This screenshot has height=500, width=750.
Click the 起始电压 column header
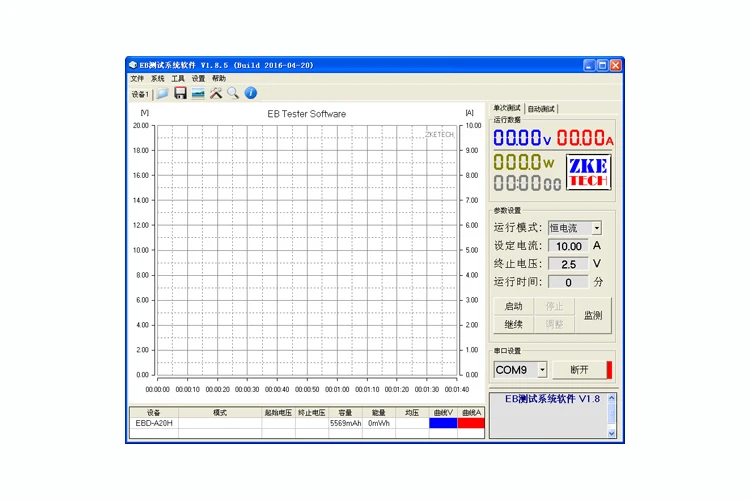pyautogui.click(x=278, y=412)
